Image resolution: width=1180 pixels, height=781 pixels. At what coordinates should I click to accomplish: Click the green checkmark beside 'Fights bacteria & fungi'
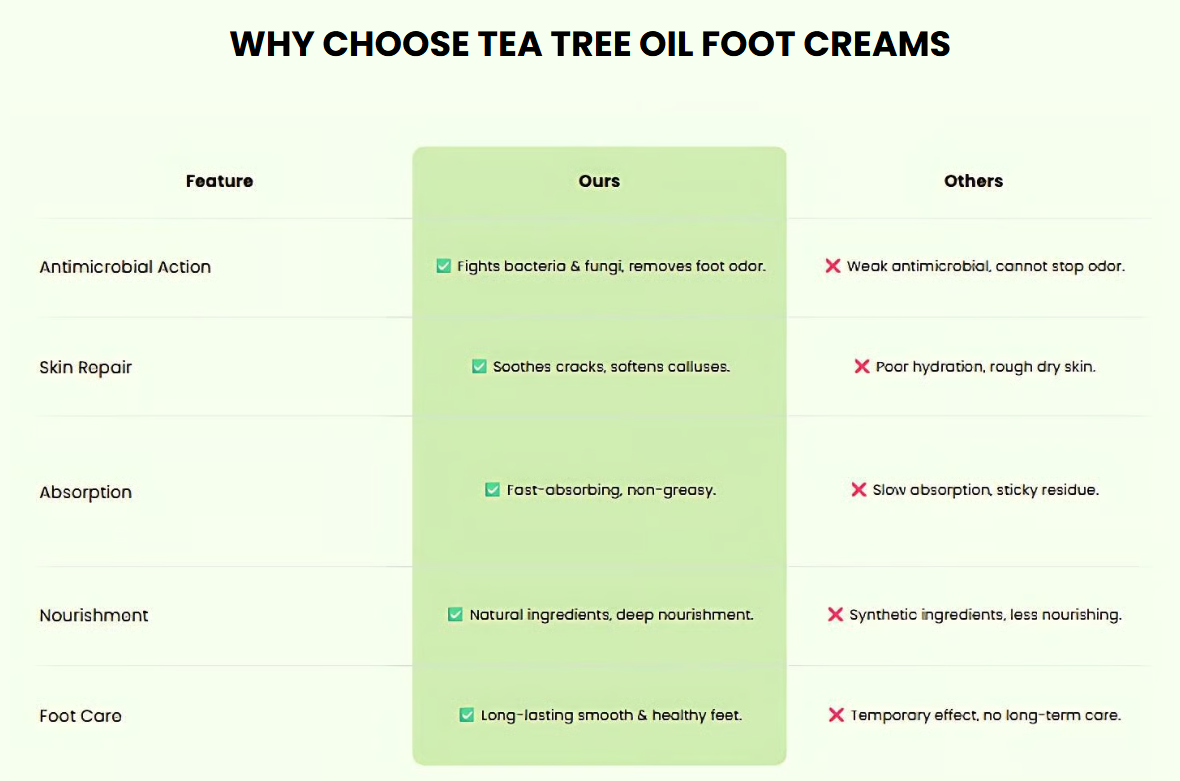(x=443, y=266)
